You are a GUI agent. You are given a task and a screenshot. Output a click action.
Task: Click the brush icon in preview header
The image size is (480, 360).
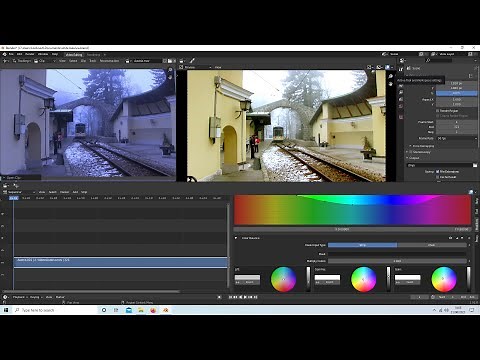[192, 61]
